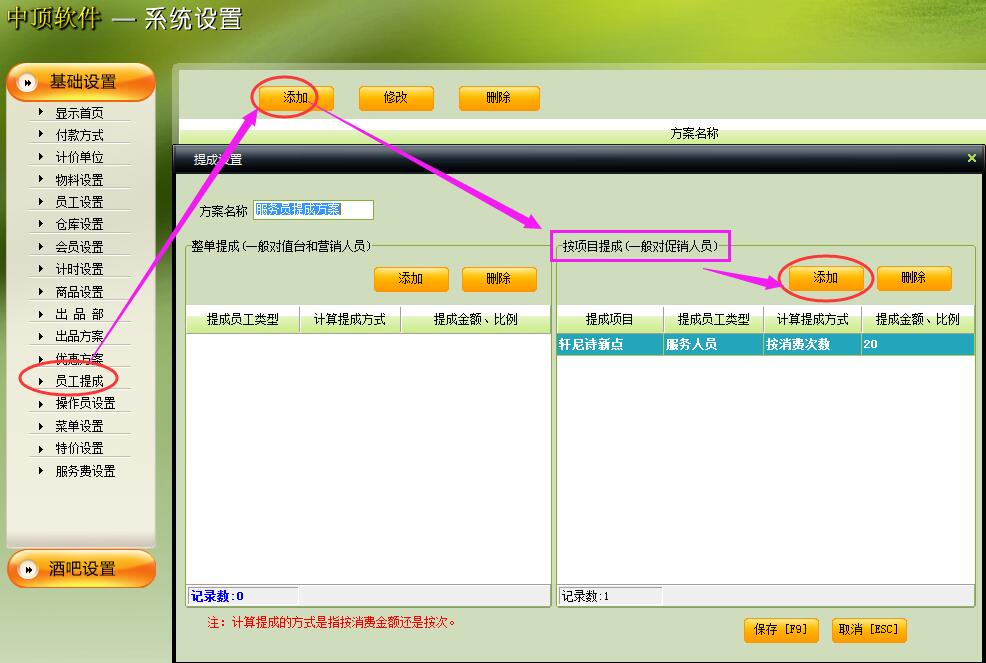The image size is (986, 663).
Task: Click 添加 under 按项目提成 section
Action: click(826, 278)
